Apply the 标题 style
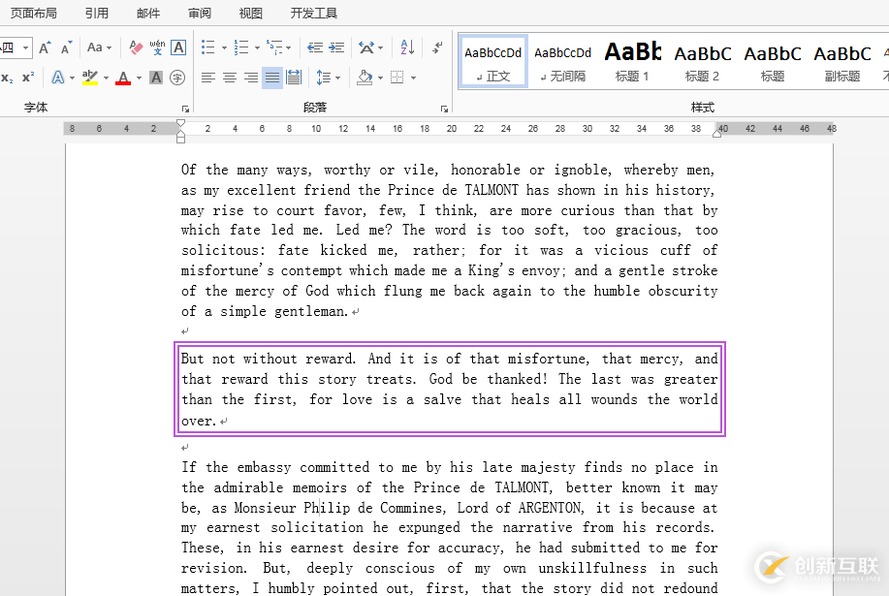 [772, 61]
